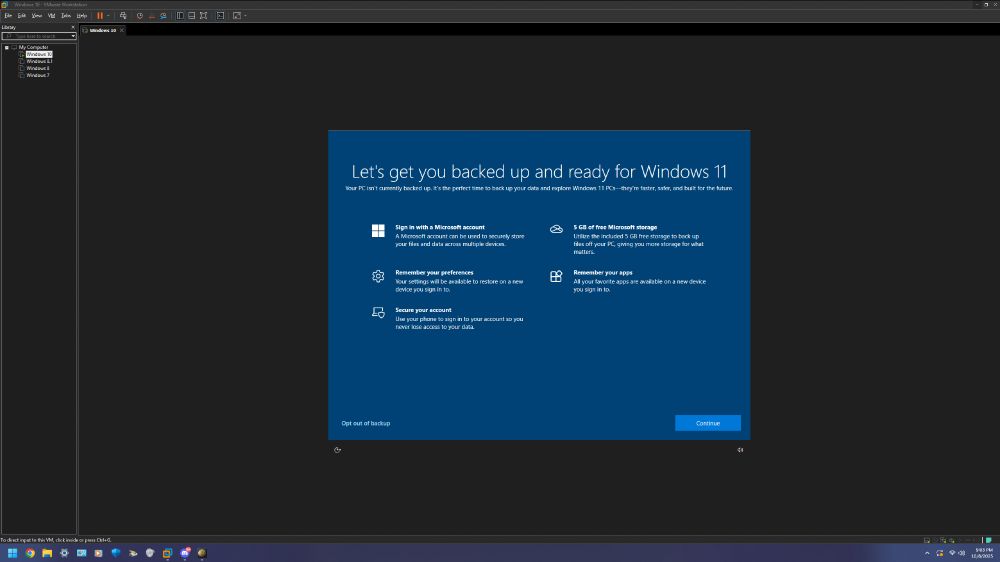The width and height of the screenshot is (1000, 562).
Task: Click the 'Sign in with a Microsoft account' heading
Action: (439, 227)
